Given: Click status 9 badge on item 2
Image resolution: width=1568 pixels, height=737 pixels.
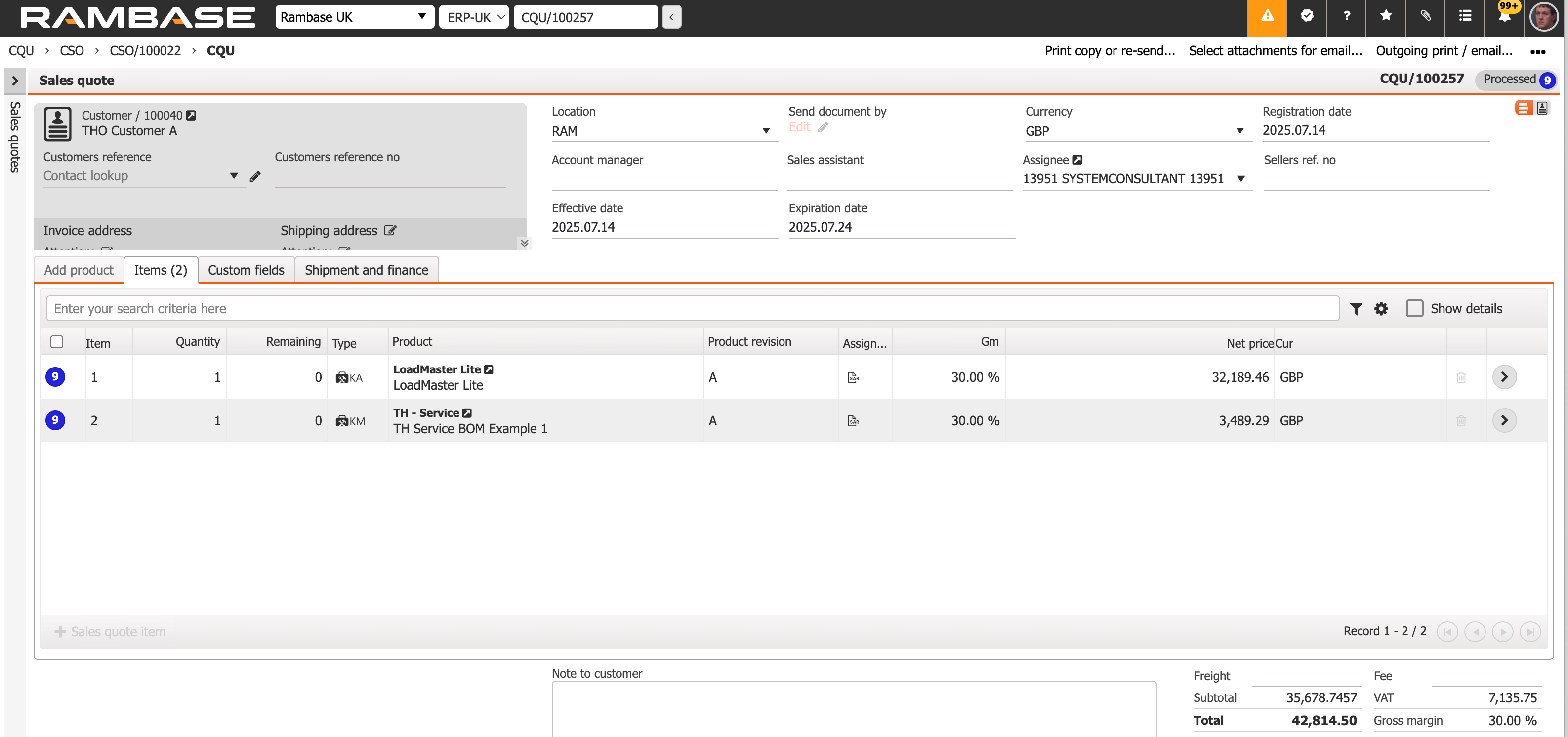Looking at the screenshot, I should click(x=55, y=420).
